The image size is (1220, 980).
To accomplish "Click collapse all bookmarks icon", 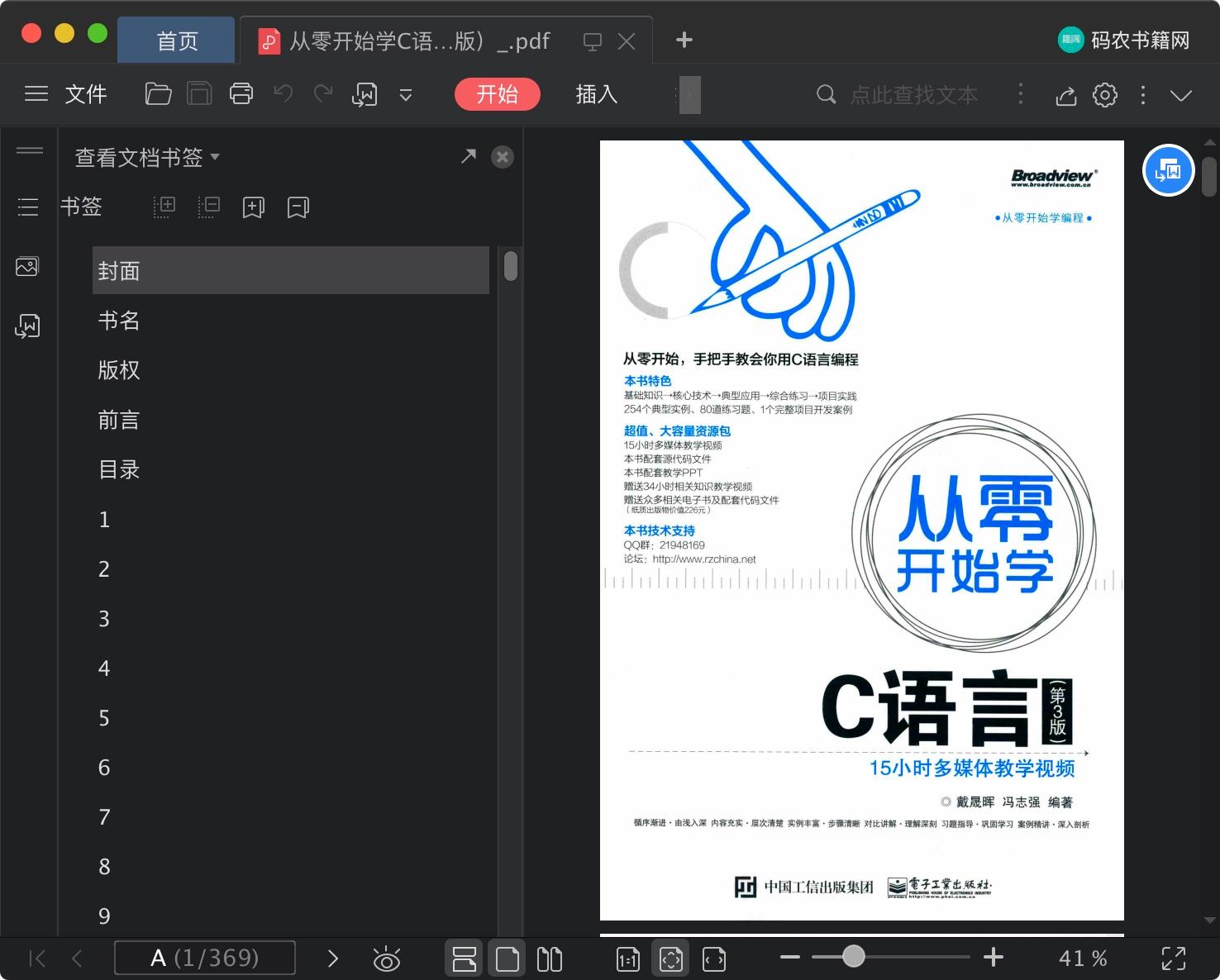I will pyautogui.click(x=209, y=207).
